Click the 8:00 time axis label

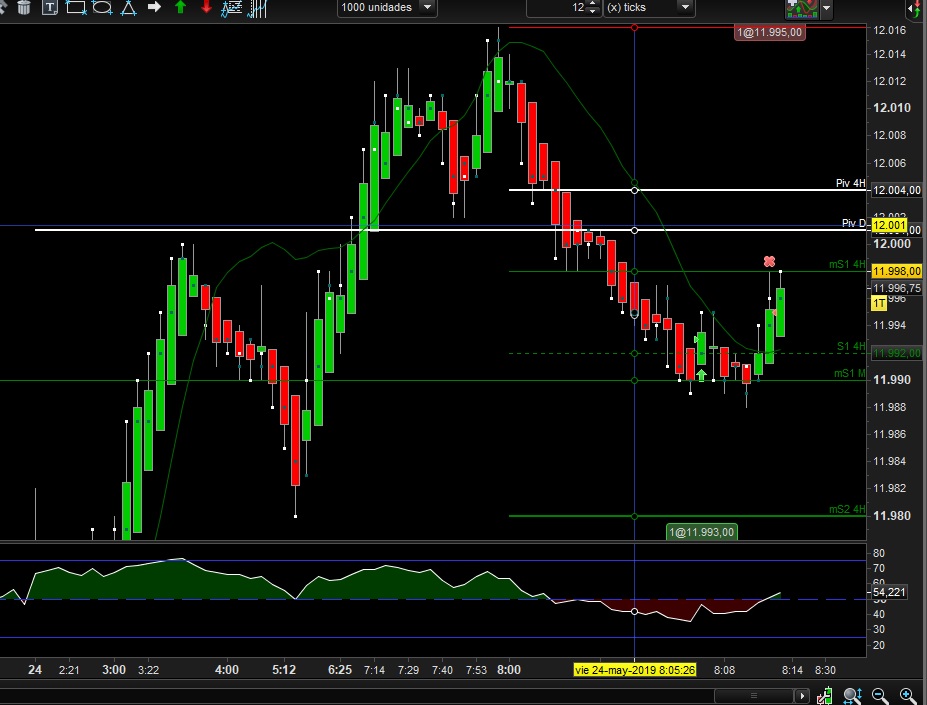click(508, 670)
